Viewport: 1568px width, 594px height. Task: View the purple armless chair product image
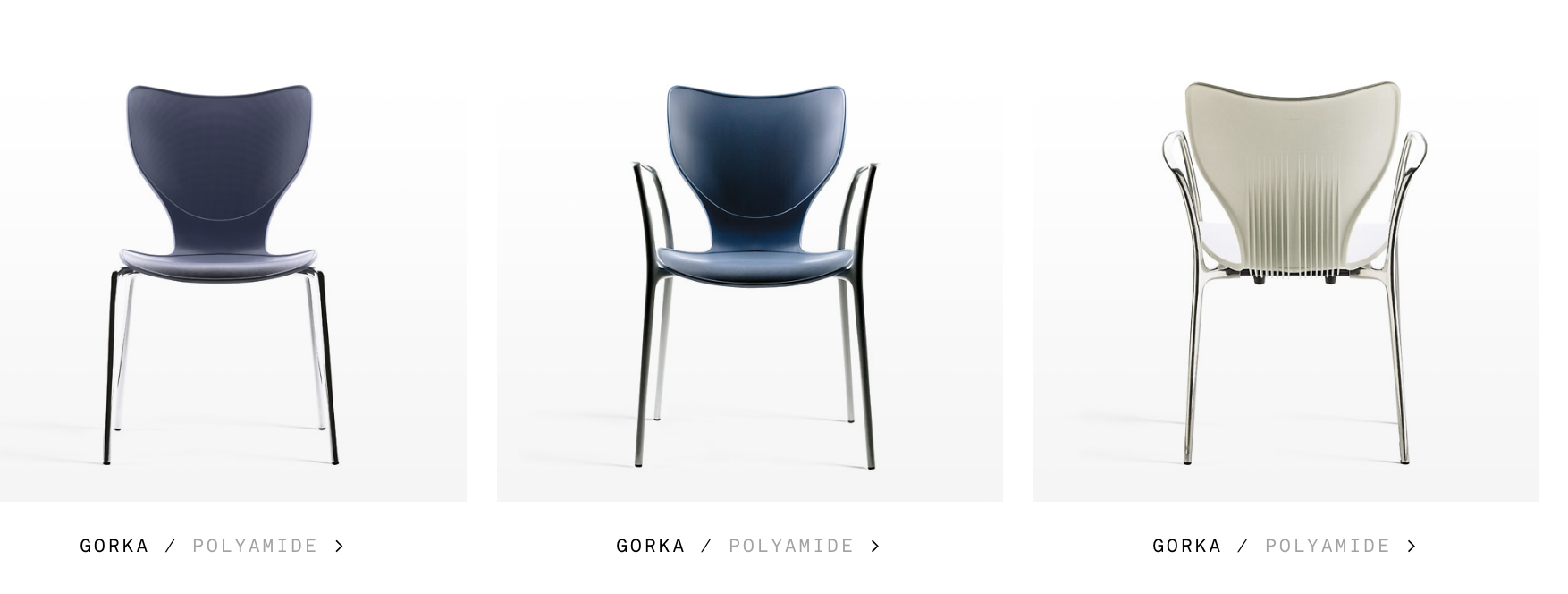click(232, 268)
